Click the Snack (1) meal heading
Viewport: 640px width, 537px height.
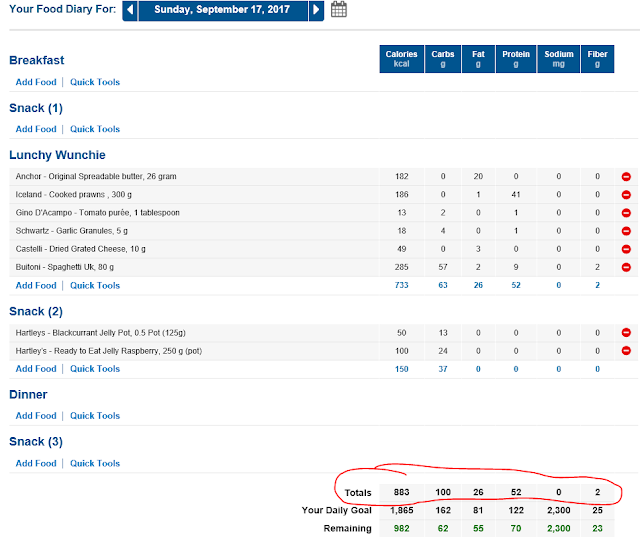pos(36,108)
